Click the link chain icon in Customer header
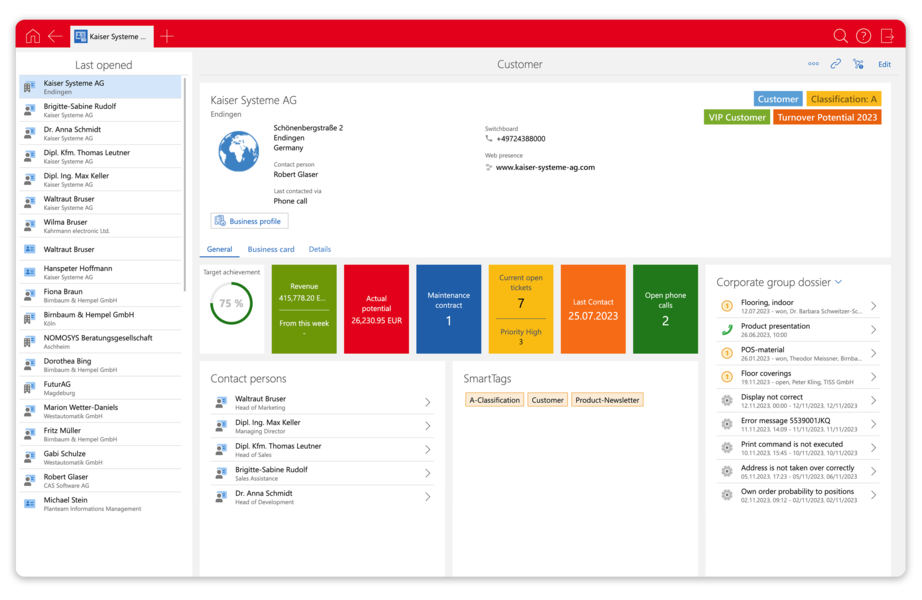This screenshot has height=600, width=922. [836, 64]
